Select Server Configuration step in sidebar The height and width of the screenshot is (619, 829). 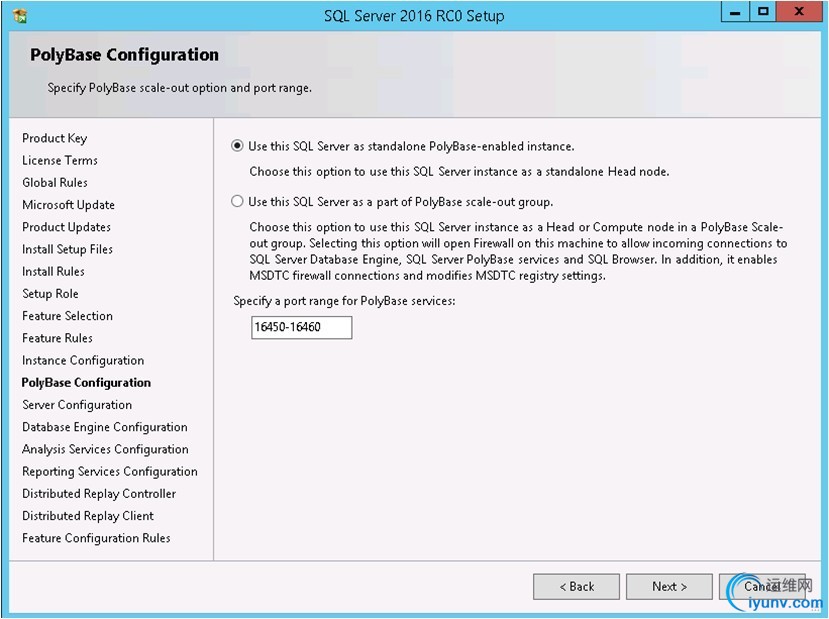pos(77,405)
